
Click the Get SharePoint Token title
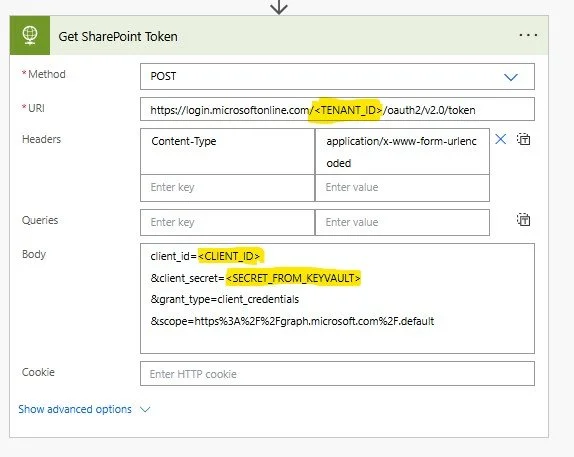click(118, 37)
